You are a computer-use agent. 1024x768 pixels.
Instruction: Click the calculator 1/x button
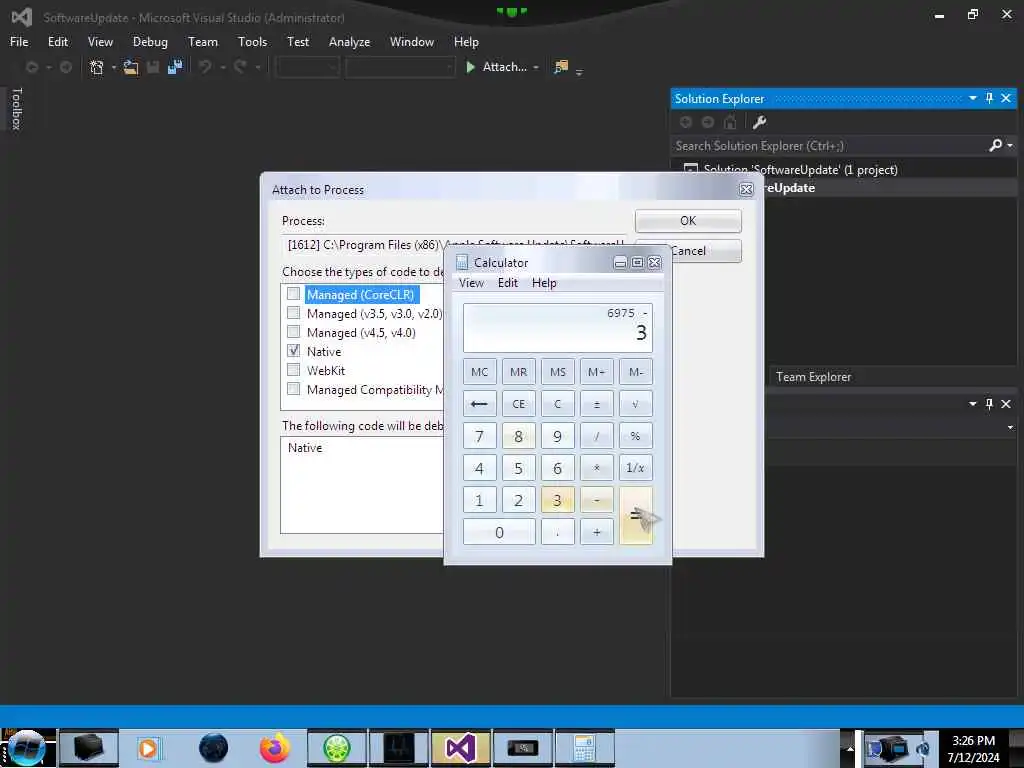pyautogui.click(x=635, y=468)
